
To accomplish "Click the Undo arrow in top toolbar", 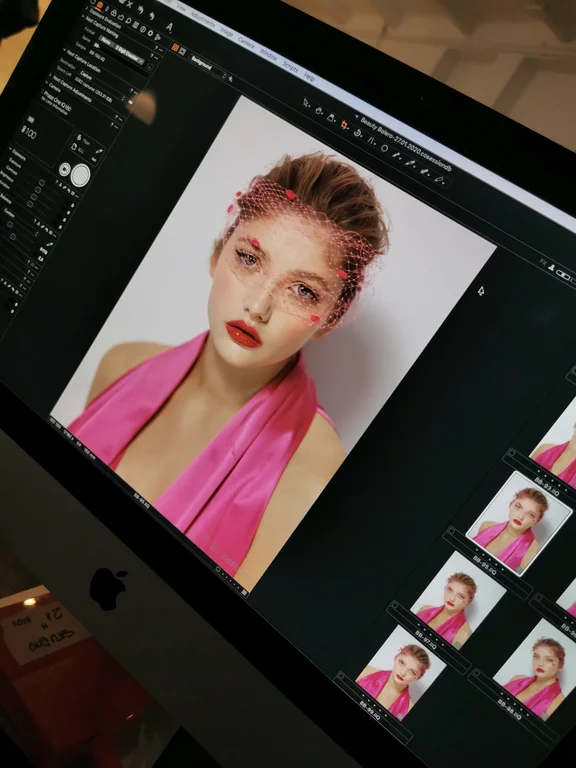I will (x=141, y=9).
